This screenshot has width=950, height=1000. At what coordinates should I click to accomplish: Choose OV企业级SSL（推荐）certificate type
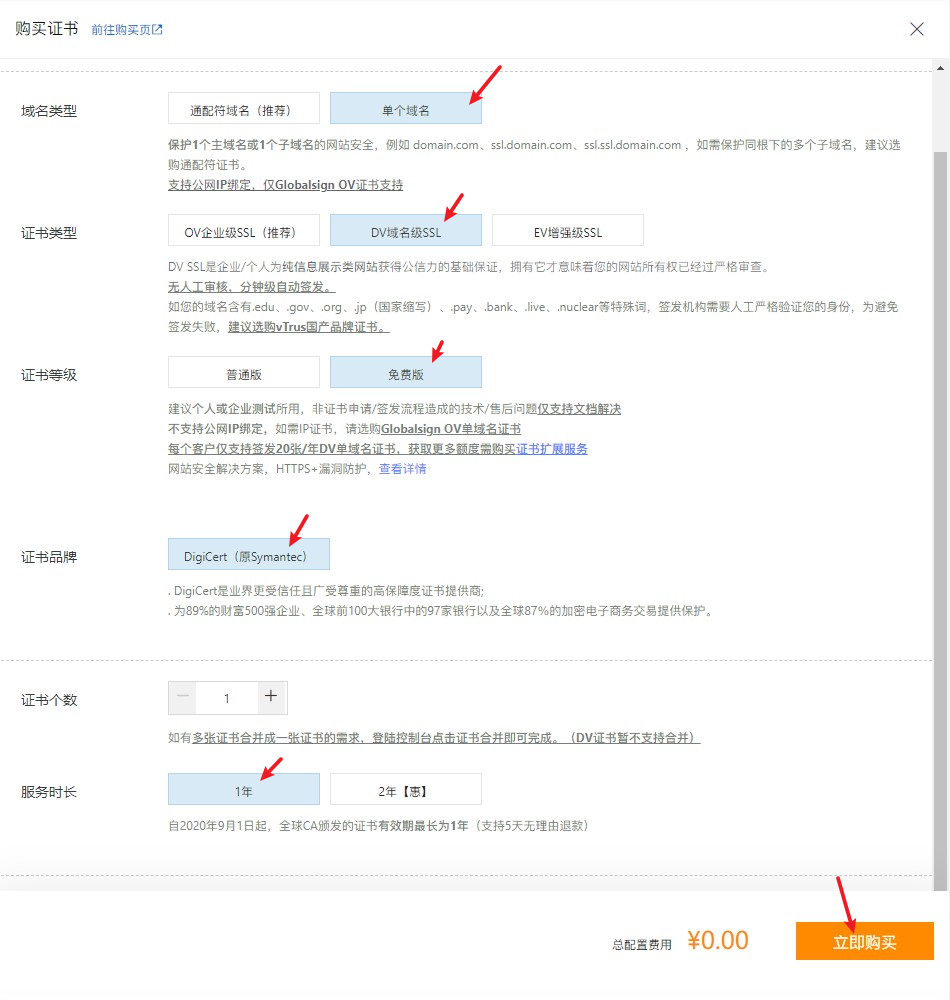(243, 229)
